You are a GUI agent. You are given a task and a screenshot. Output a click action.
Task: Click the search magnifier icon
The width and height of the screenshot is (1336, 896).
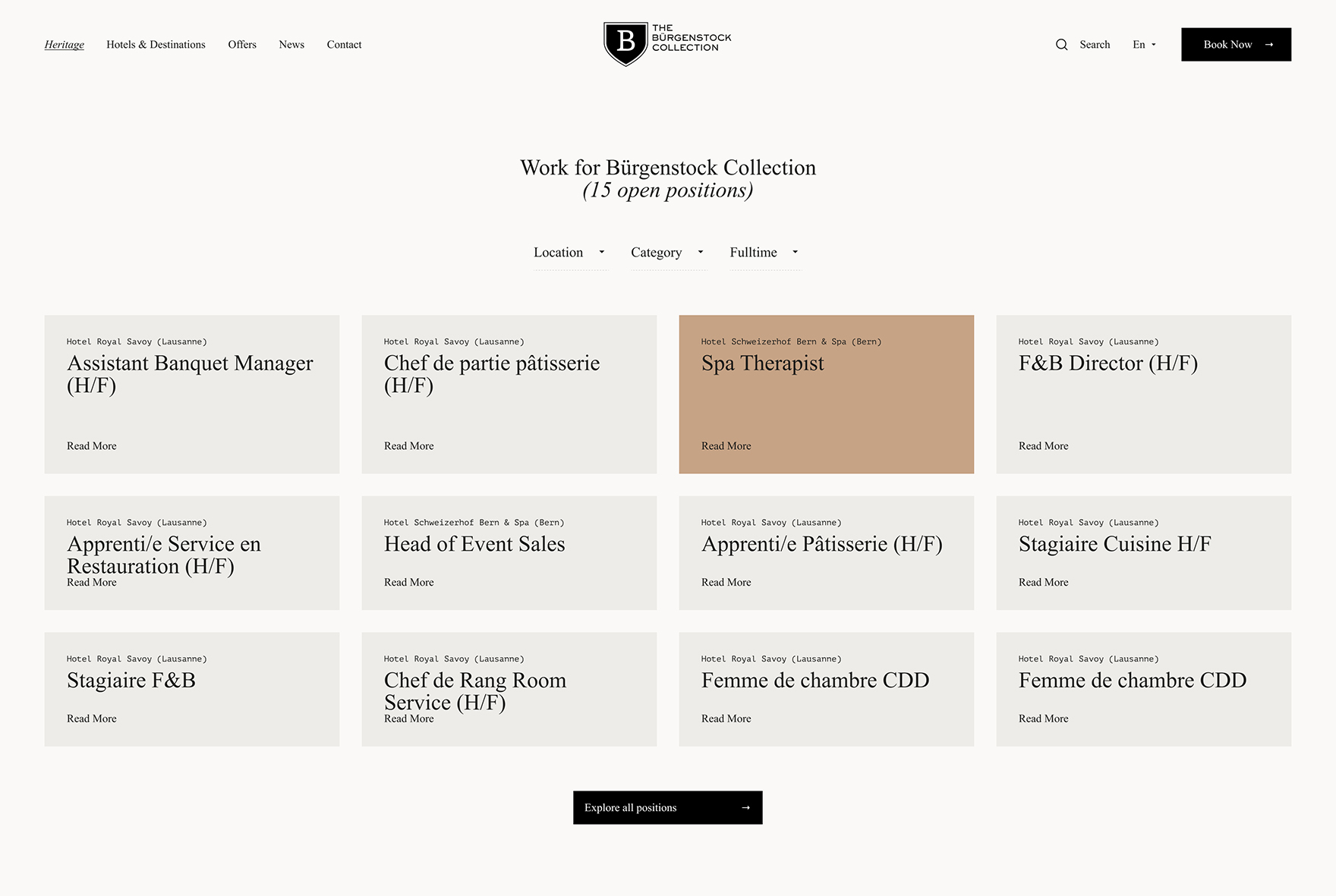1061,45
